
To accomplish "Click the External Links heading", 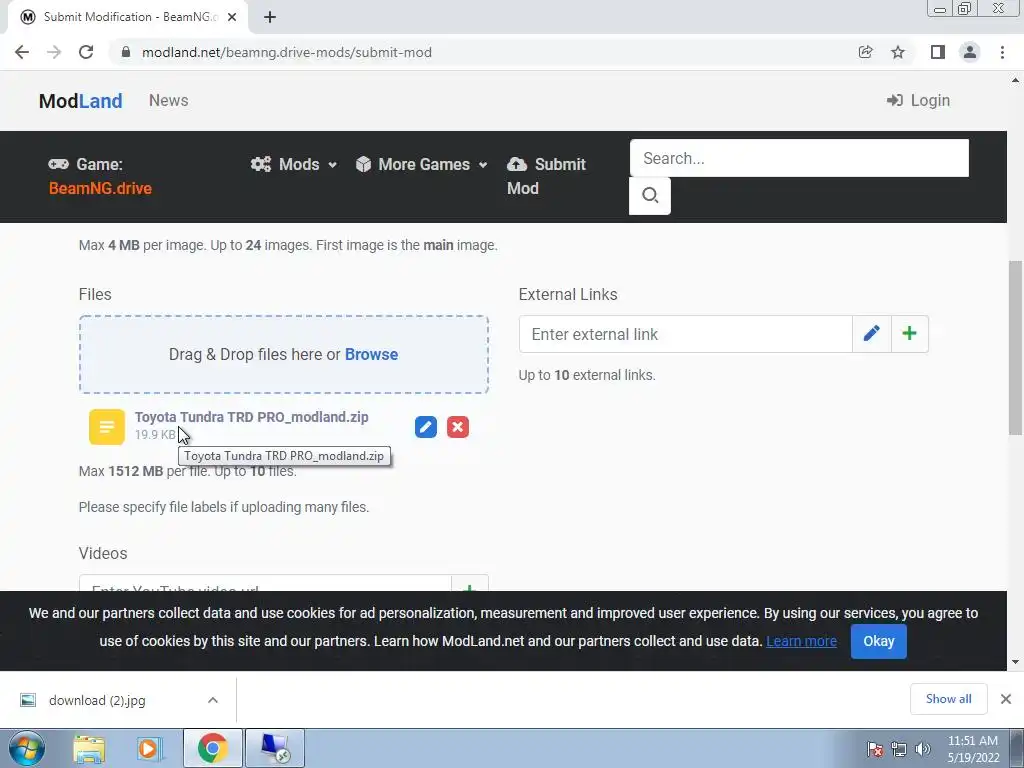I will [568, 295].
